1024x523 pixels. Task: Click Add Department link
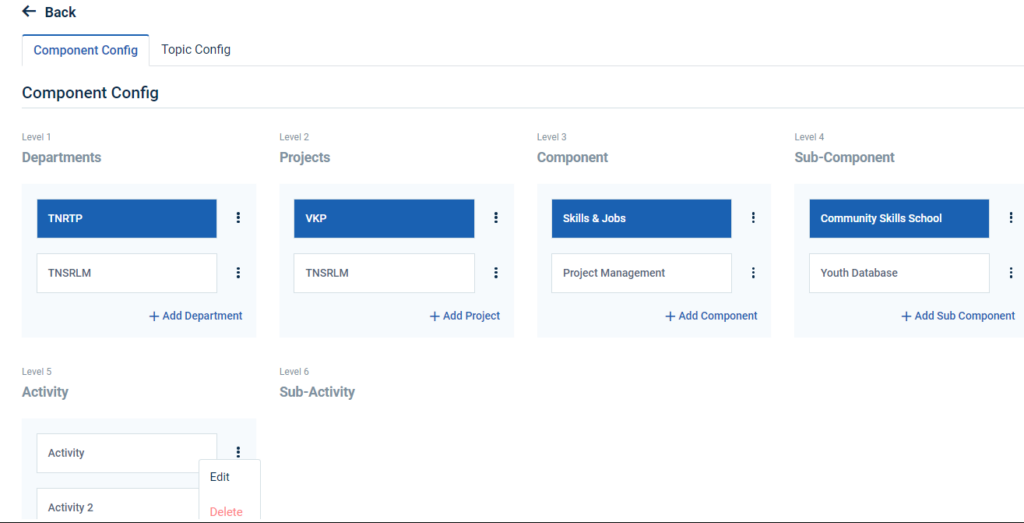pos(196,316)
